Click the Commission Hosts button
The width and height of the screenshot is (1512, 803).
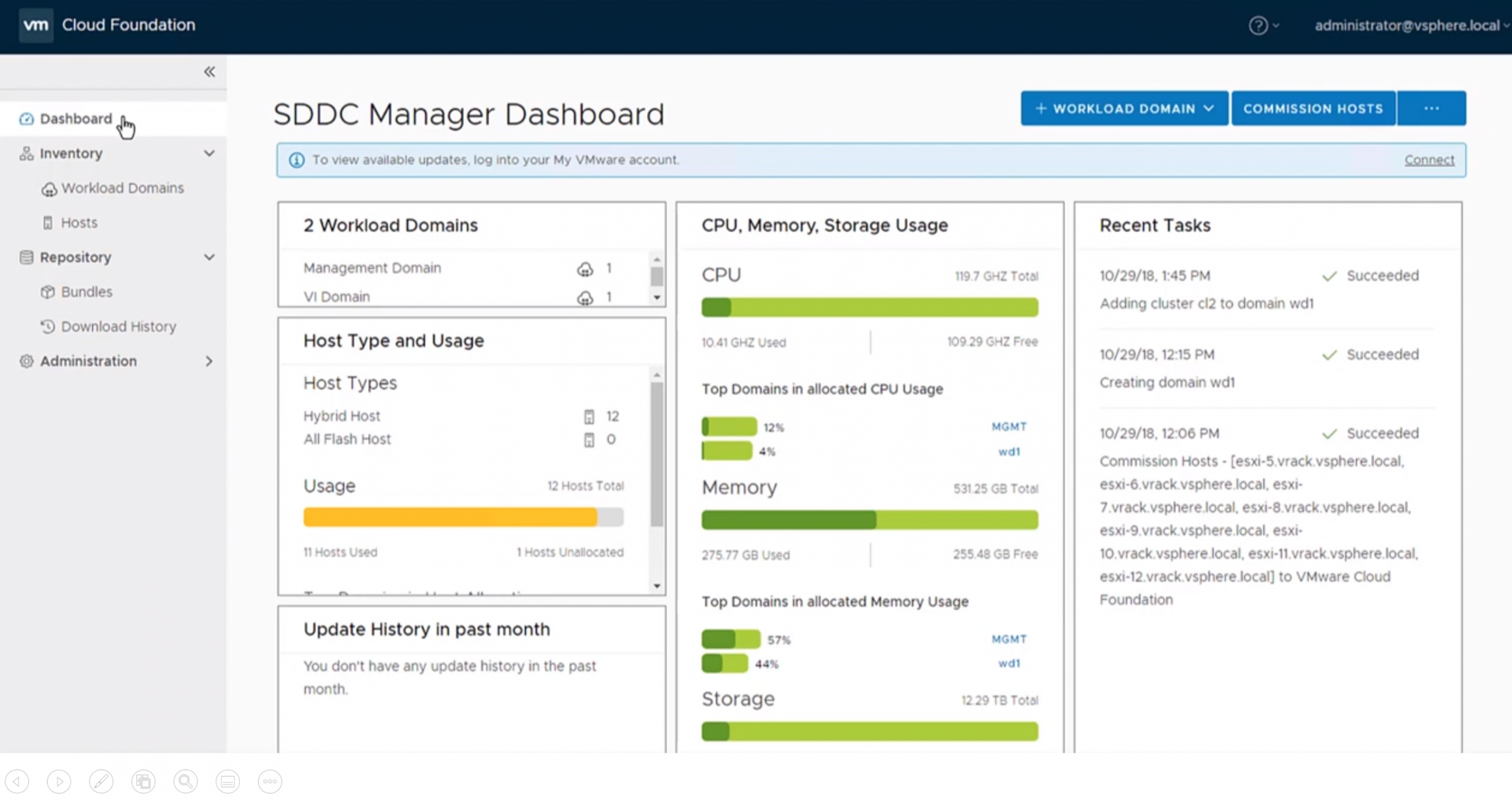(x=1314, y=109)
